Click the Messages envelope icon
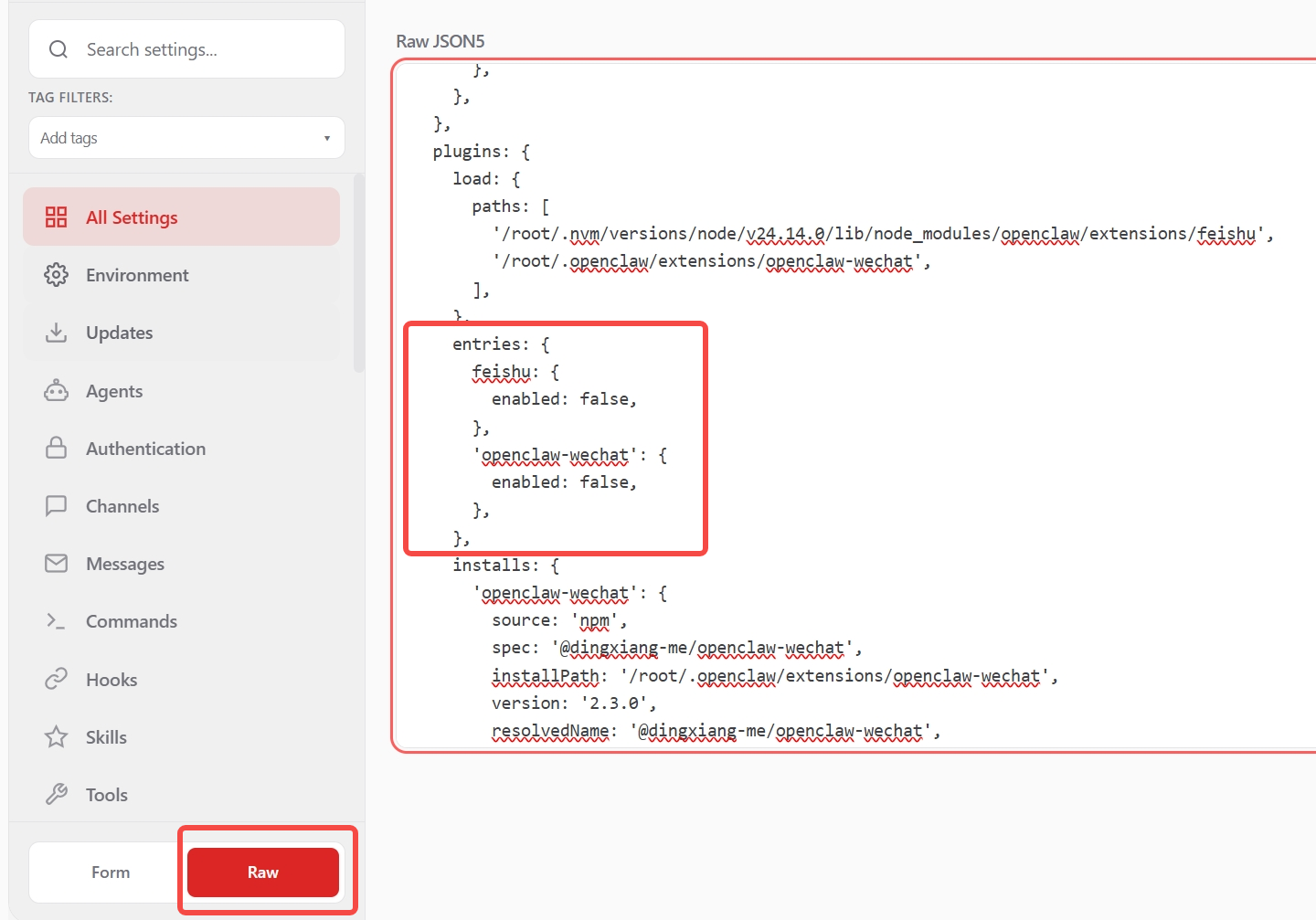This screenshot has height=920, width=1316. [x=57, y=564]
